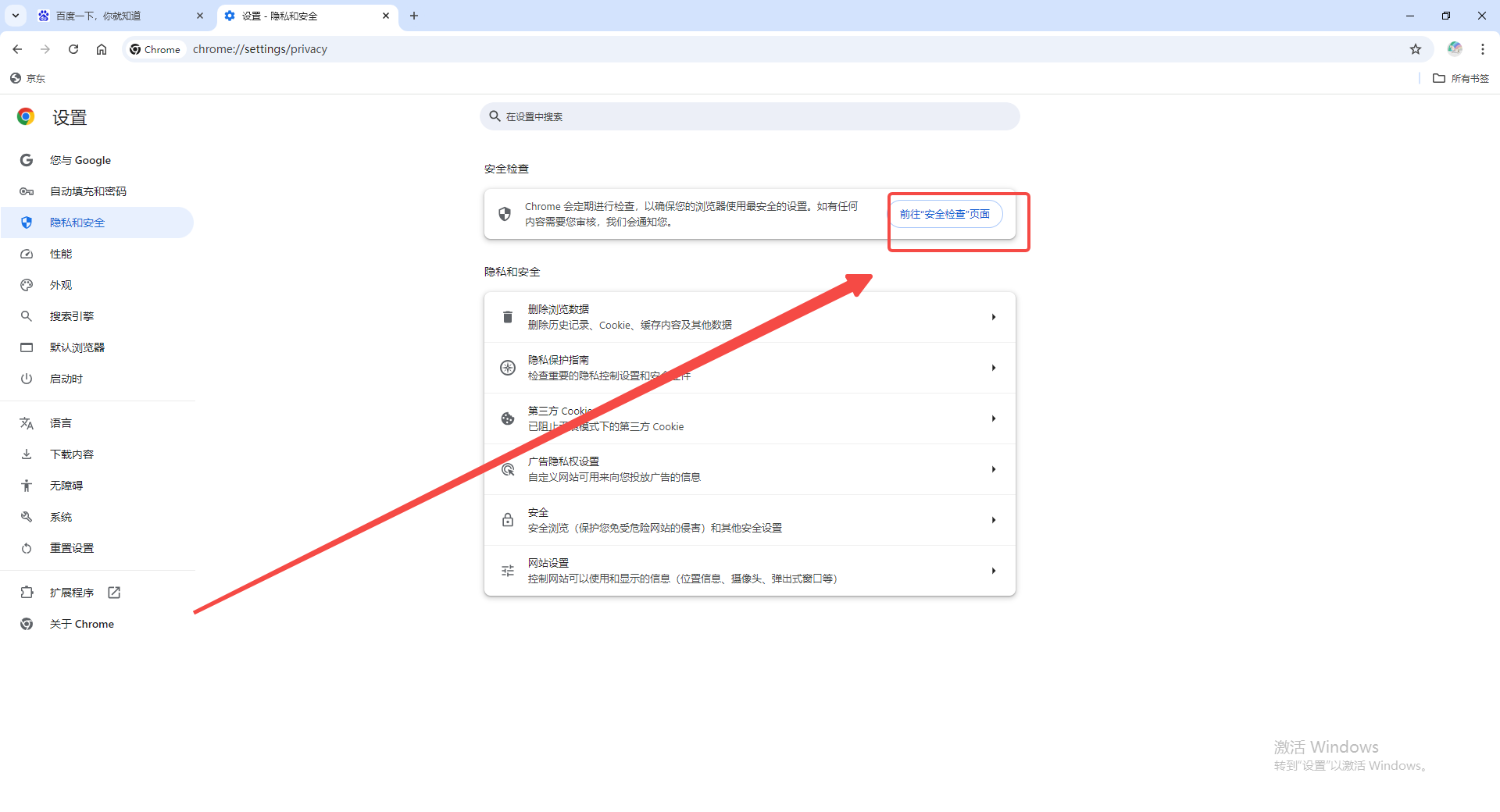Click the 无障碍 label in sidebar

66,486
